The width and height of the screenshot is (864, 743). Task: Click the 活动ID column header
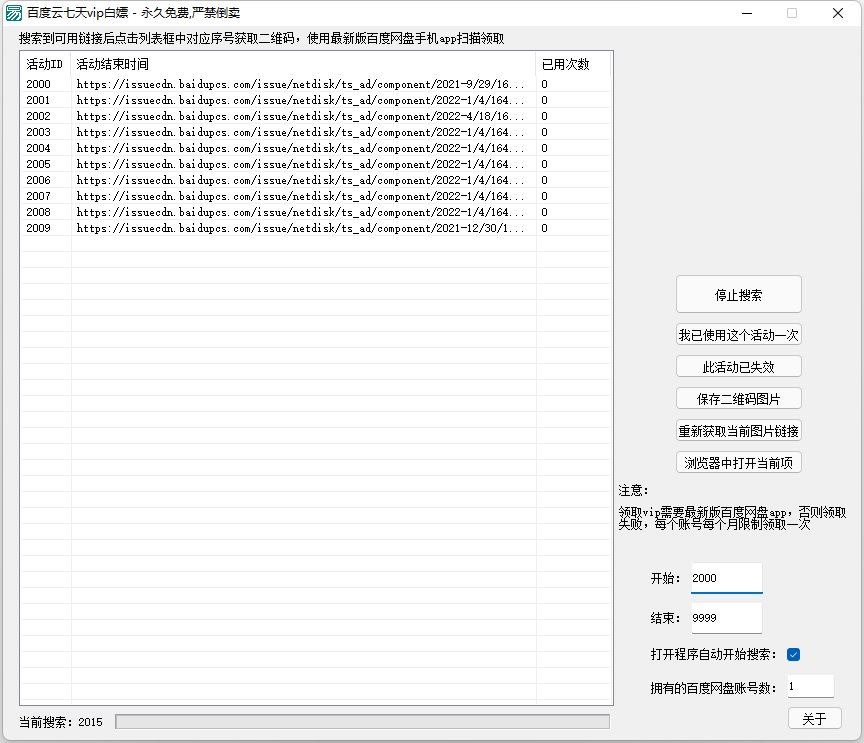click(43, 63)
